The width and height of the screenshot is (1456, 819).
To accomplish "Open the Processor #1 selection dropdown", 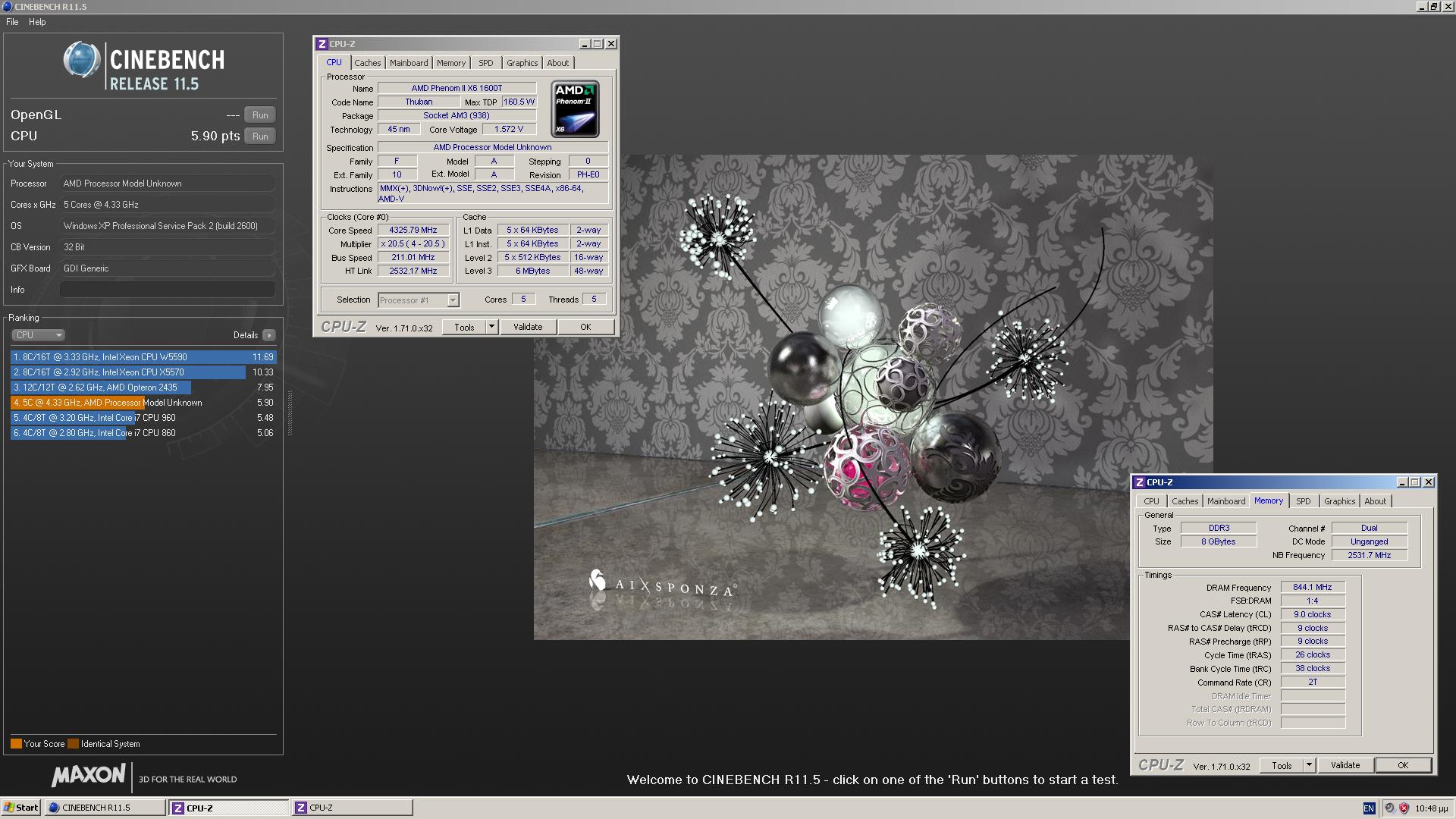I will pyautogui.click(x=419, y=300).
